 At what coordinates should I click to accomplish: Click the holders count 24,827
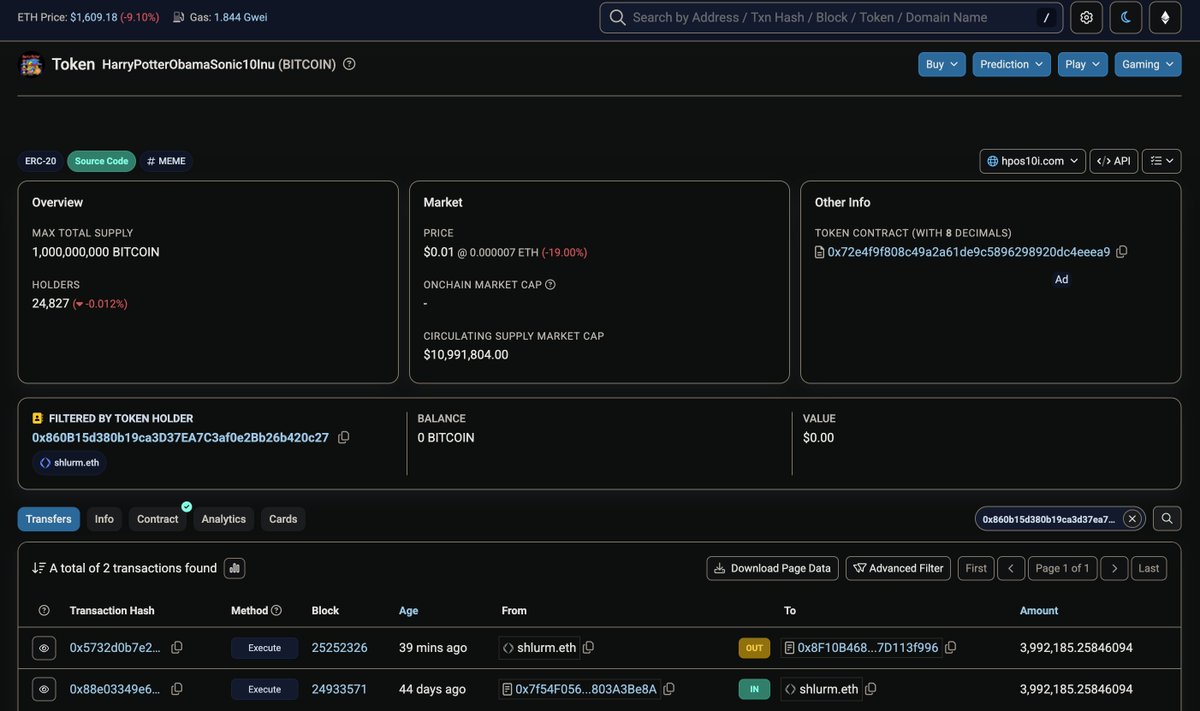(x=51, y=303)
